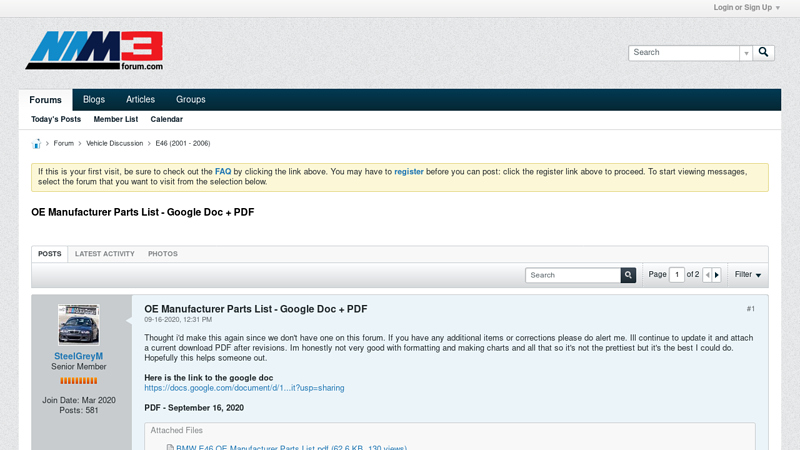
Task: Click the SteelGreyM username link
Action: pyautogui.click(x=78, y=356)
